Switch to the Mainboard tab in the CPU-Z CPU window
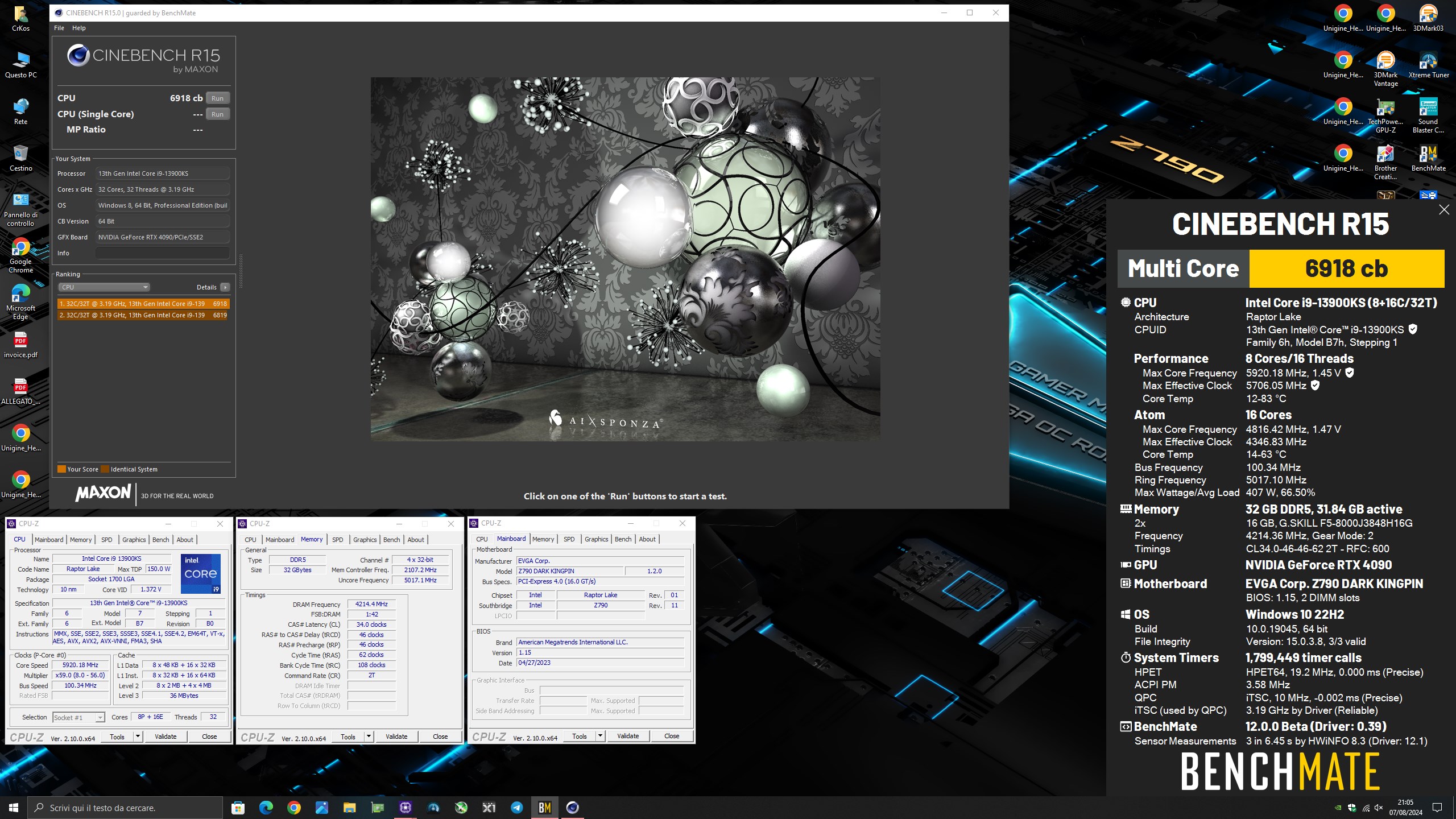Image resolution: width=1456 pixels, height=819 pixels. pos(49,540)
